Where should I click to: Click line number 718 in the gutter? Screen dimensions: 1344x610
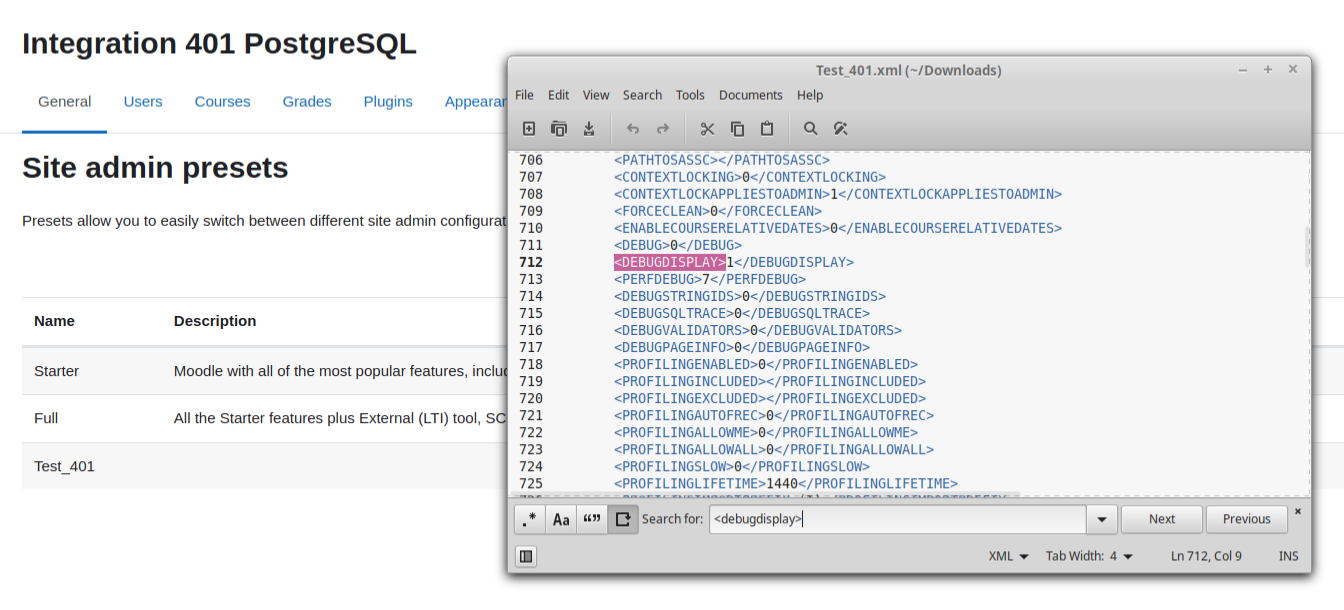pos(531,364)
